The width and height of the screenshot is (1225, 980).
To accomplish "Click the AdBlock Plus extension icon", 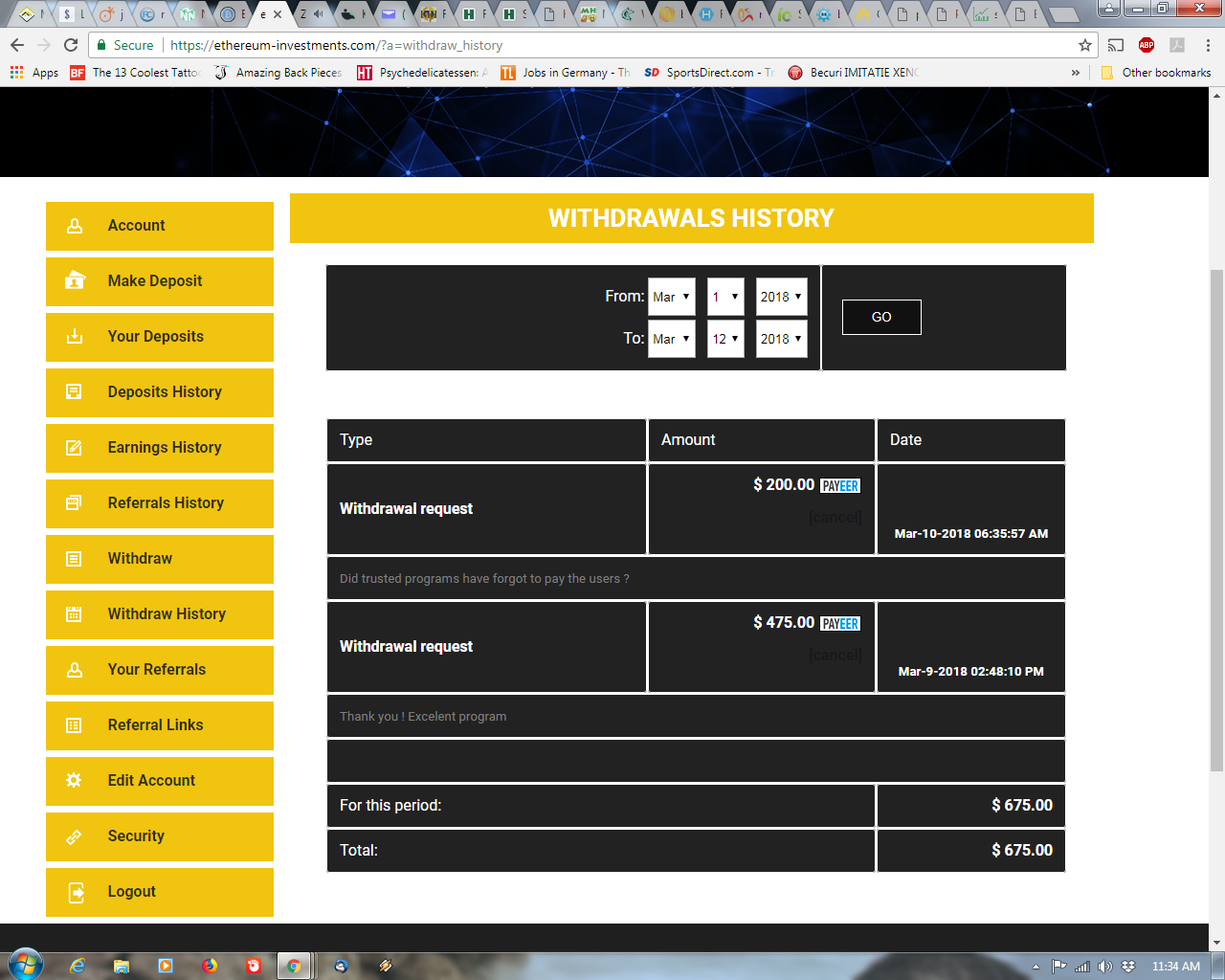I will [x=1147, y=45].
